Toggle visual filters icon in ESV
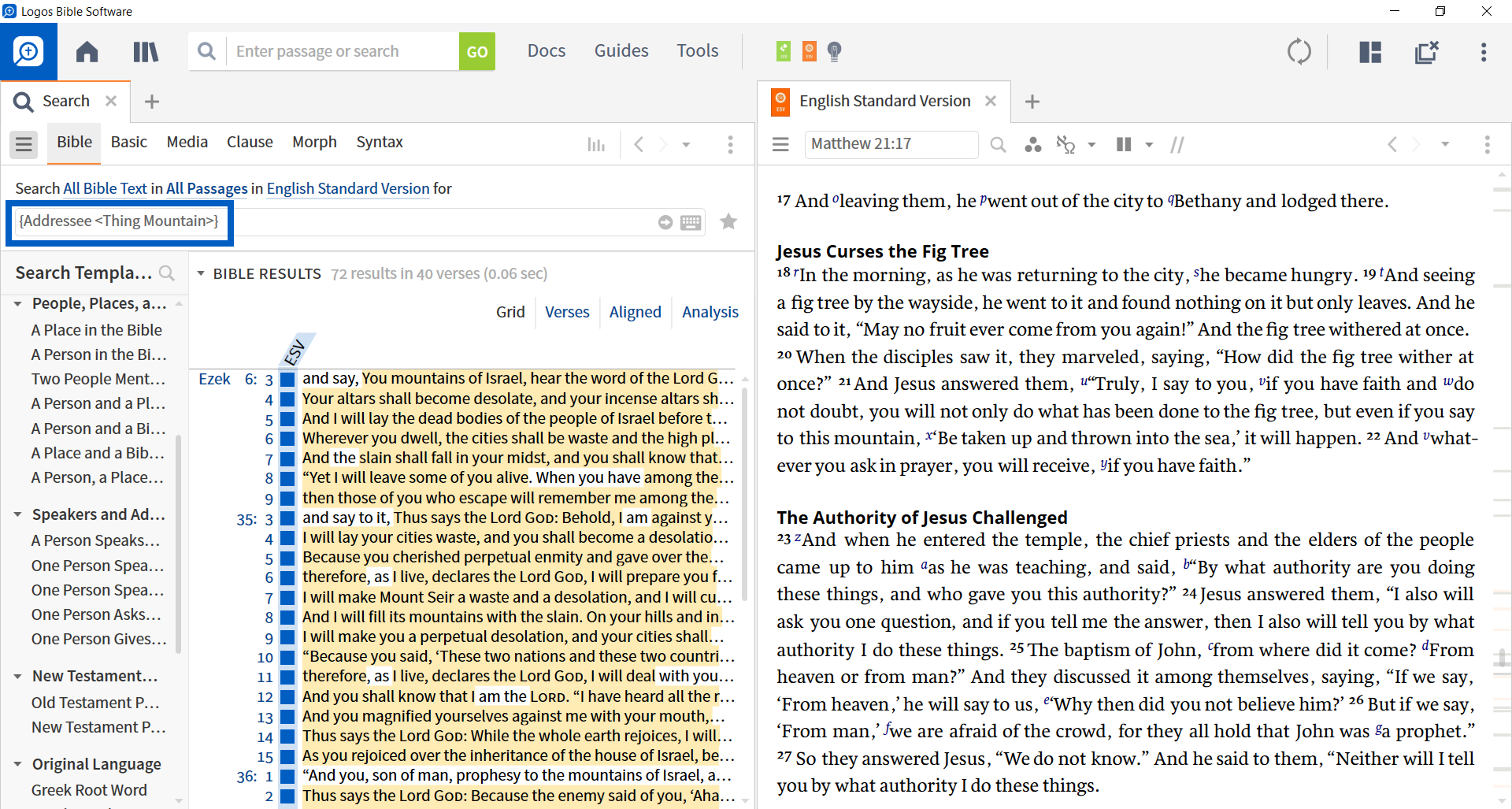 coord(1032,144)
